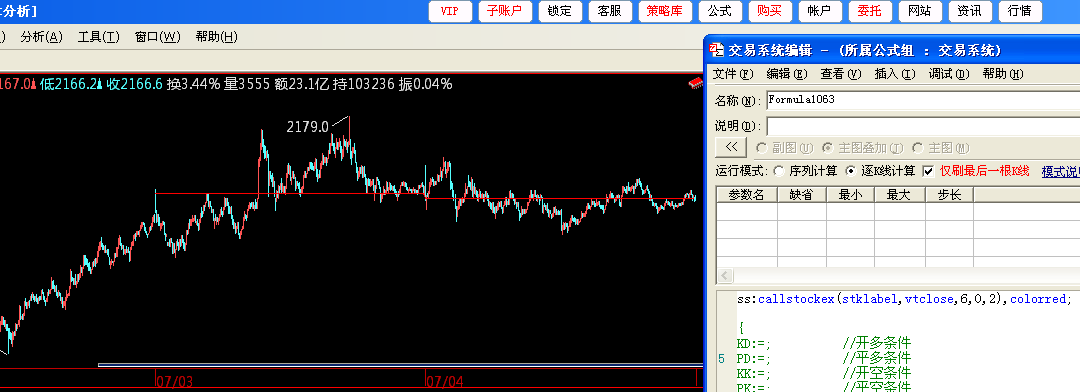Click the callstockex code line
The width and height of the screenshot is (1080, 392).
[x=904, y=299]
